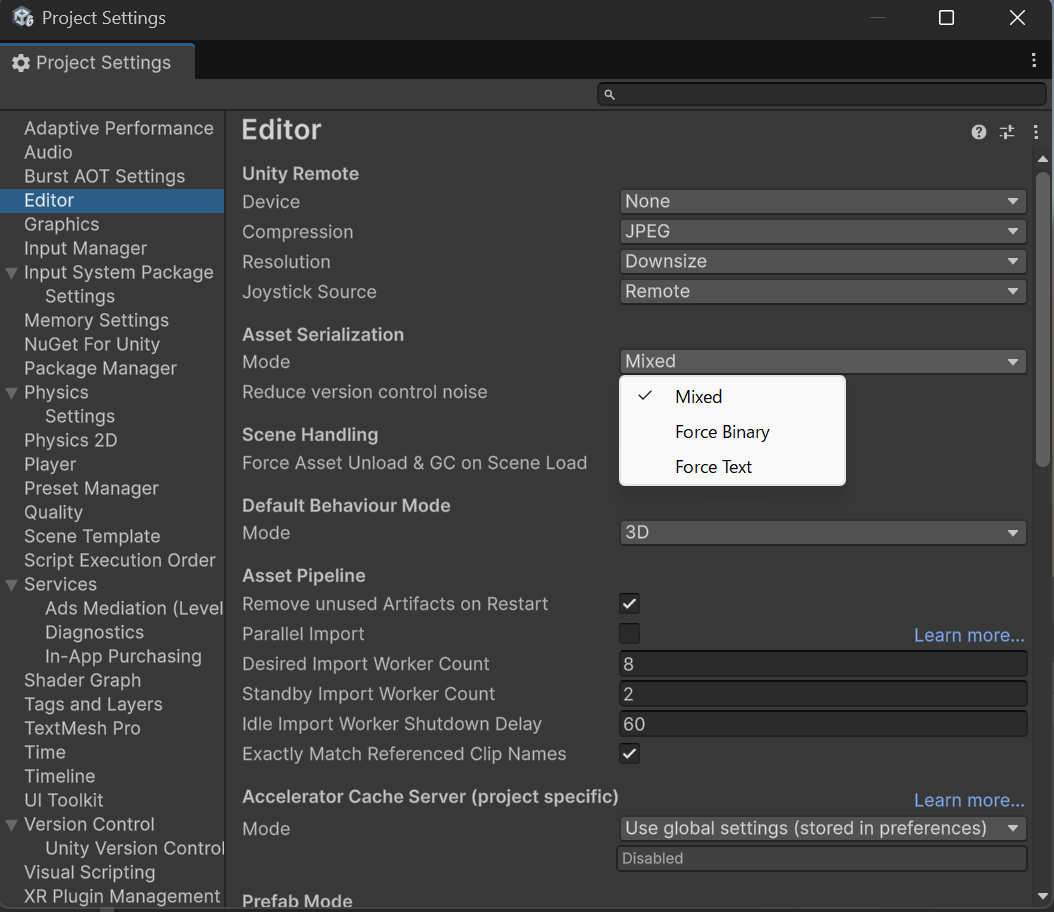Open the Default Behaviour Mode 3D dropdown
This screenshot has height=912, width=1054.
point(823,532)
